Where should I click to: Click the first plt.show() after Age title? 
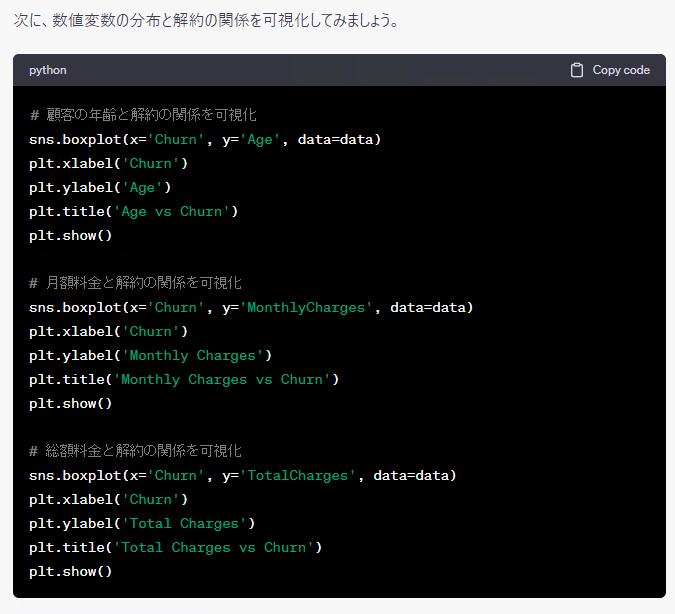70,235
